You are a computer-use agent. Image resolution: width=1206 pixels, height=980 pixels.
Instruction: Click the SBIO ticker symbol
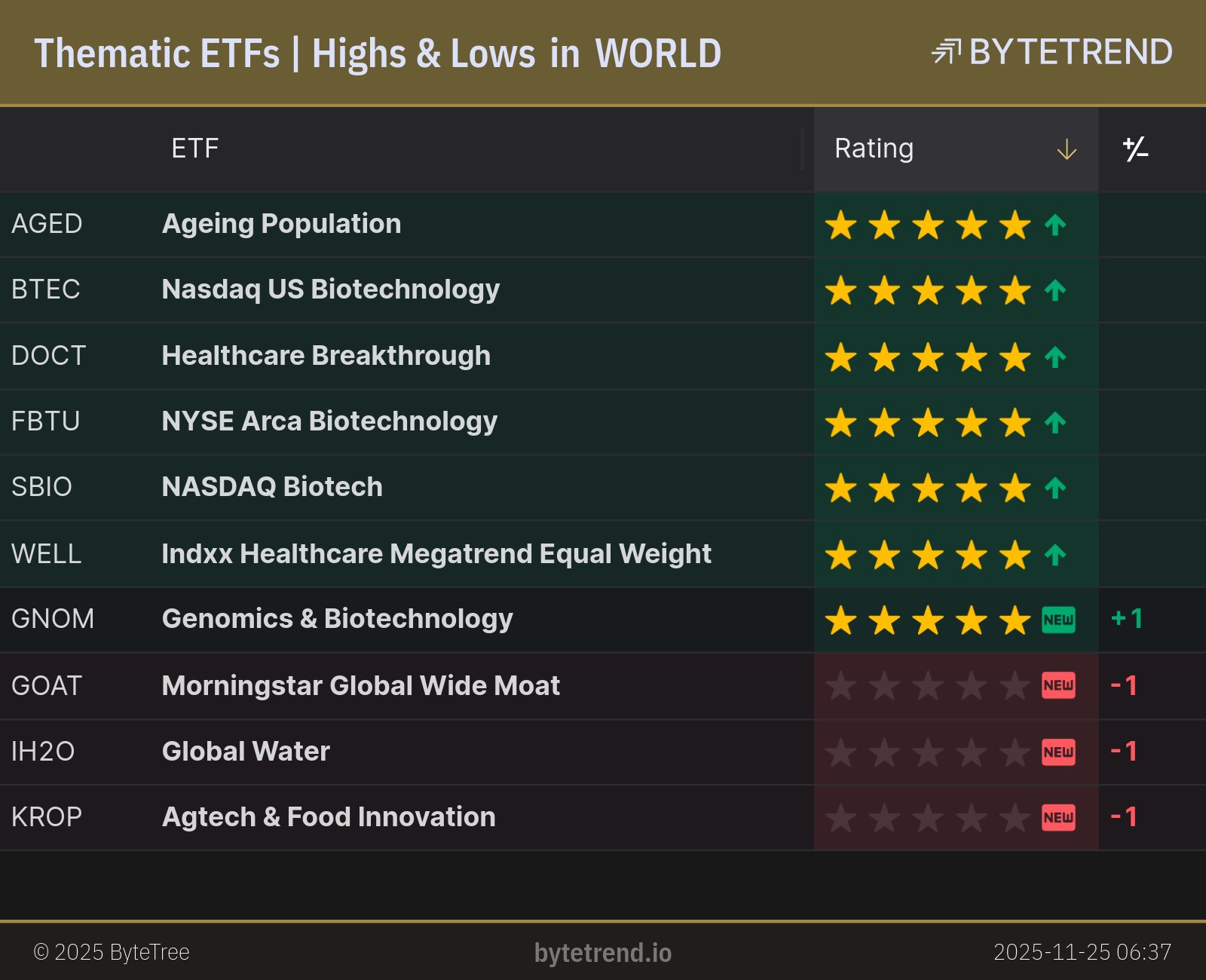click(x=41, y=487)
